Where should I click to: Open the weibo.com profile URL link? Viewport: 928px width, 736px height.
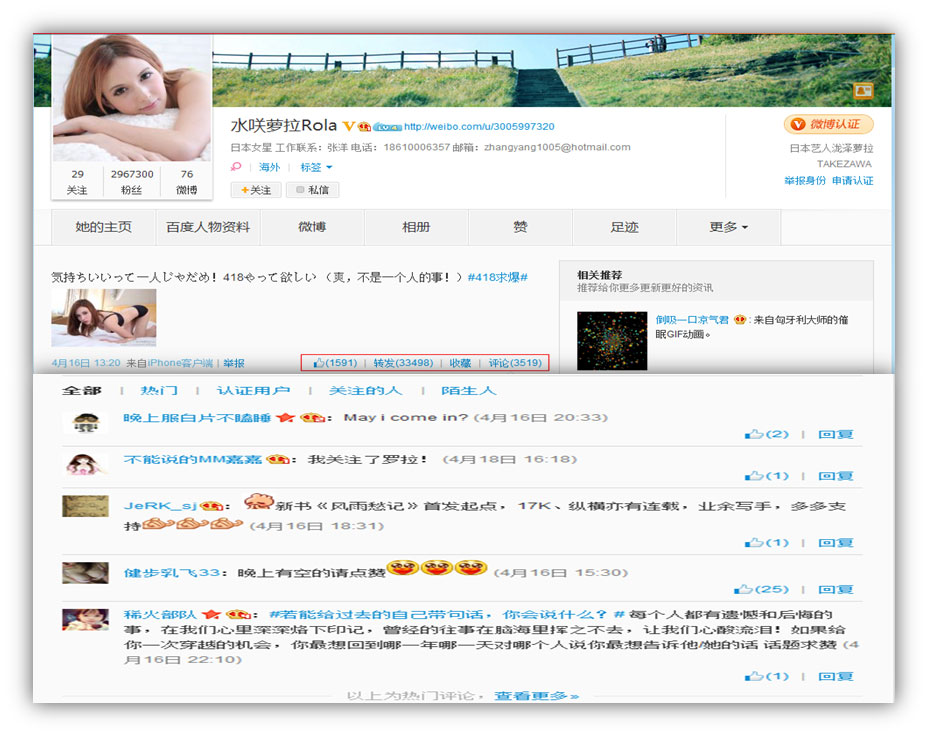pyautogui.click(x=479, y=127)
